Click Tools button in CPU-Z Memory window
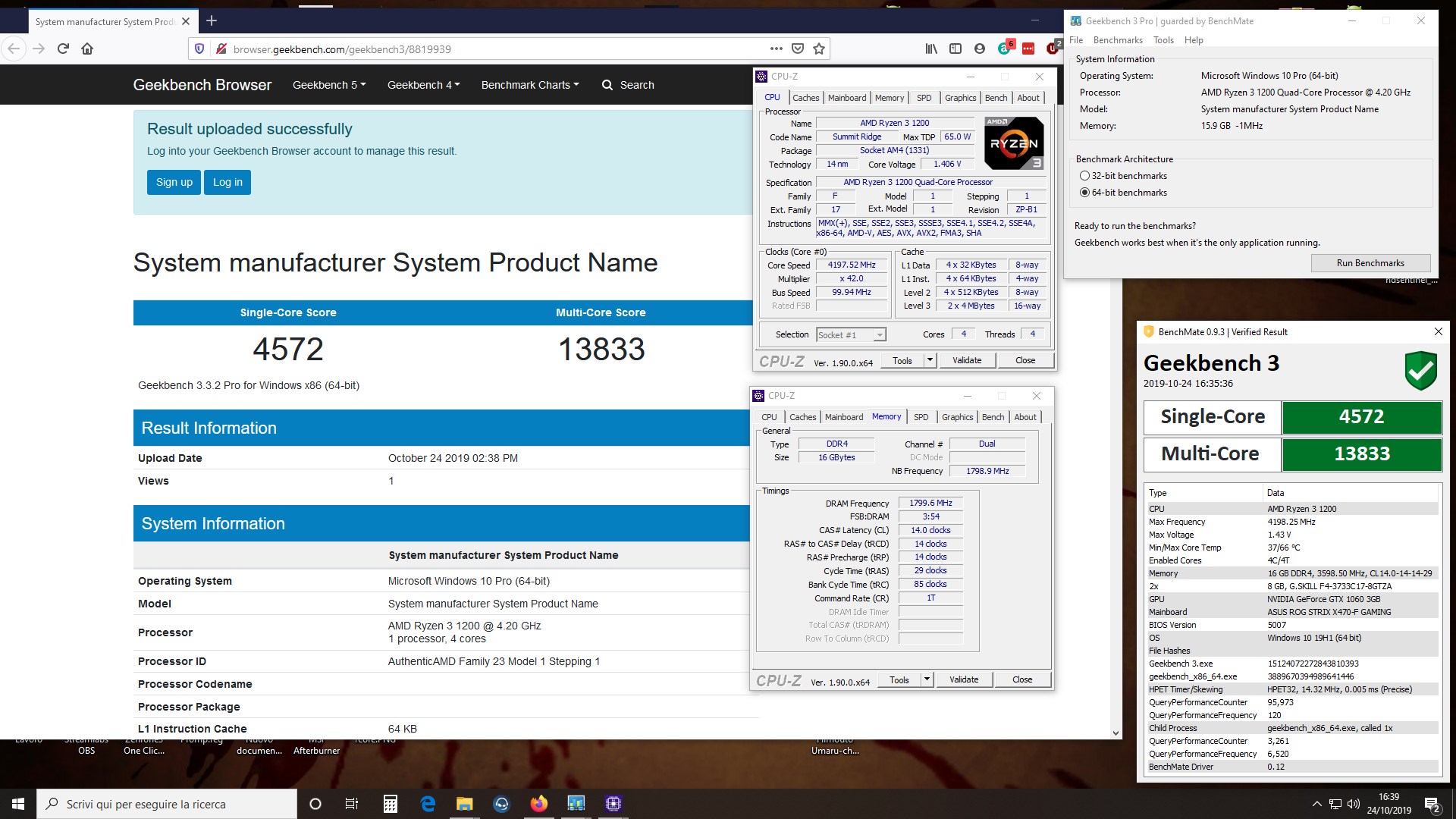The width and height of the screenshot is (1456, 819). click(899, 679)
